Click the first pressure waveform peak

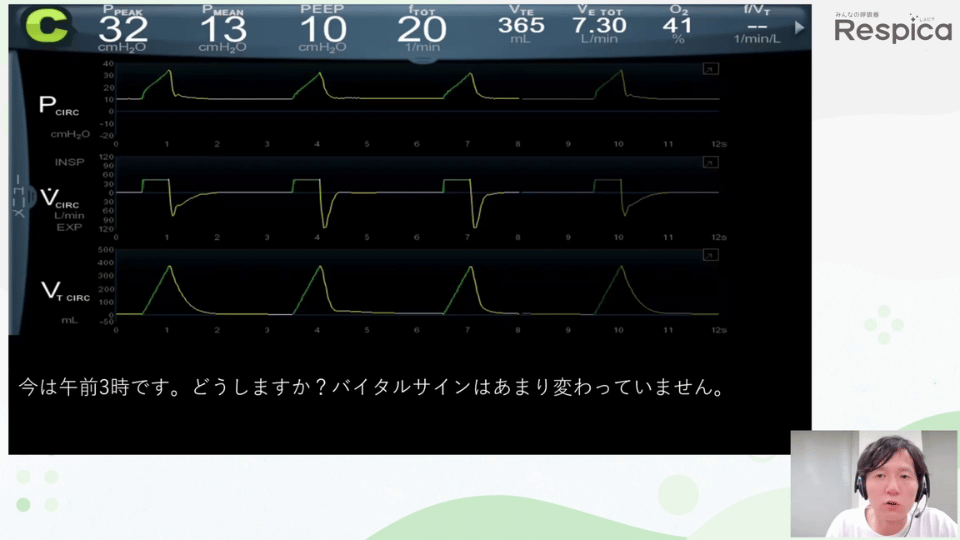click(x=170, y=72)
